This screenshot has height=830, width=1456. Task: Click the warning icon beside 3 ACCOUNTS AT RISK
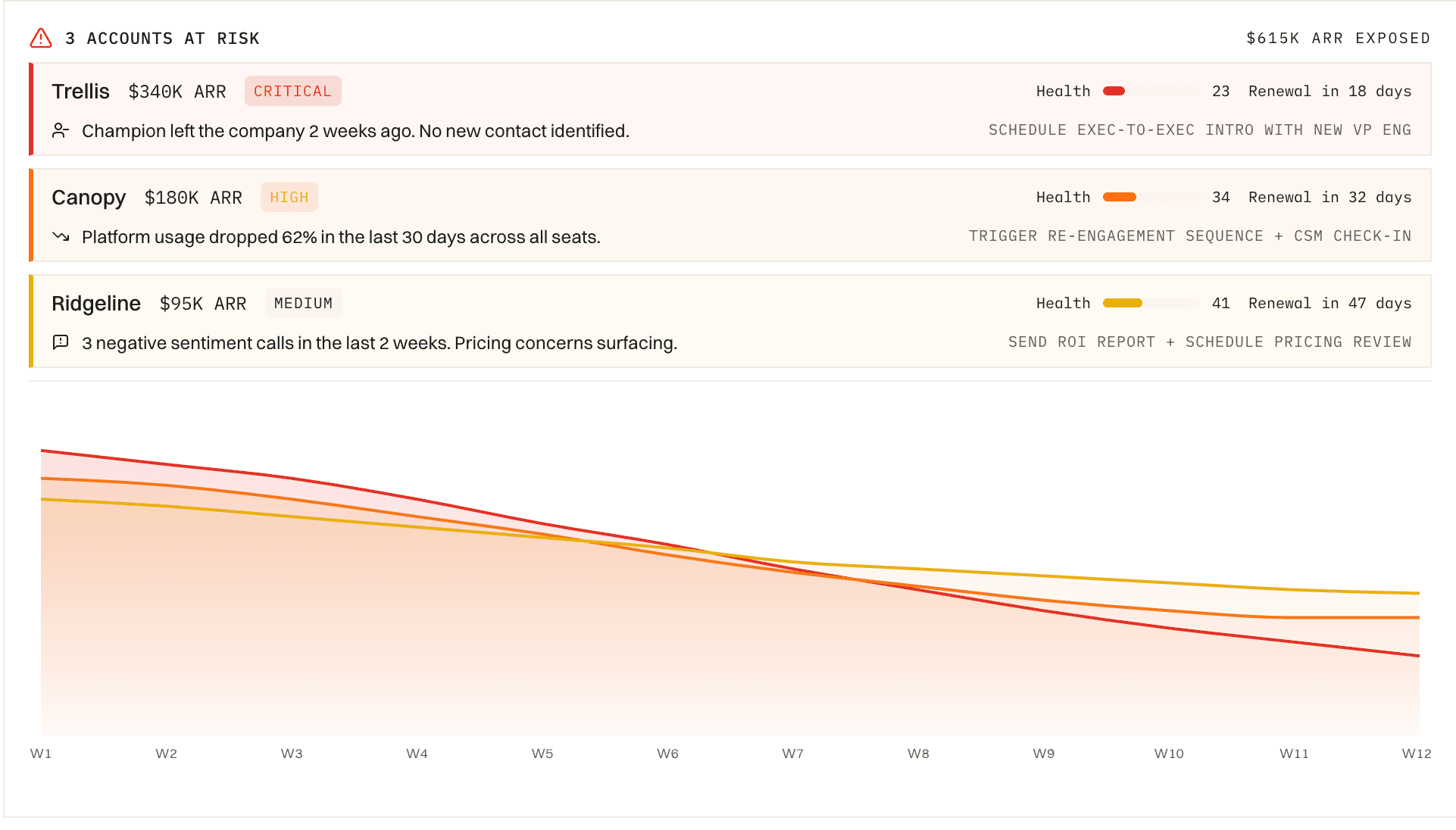(39, 37)
